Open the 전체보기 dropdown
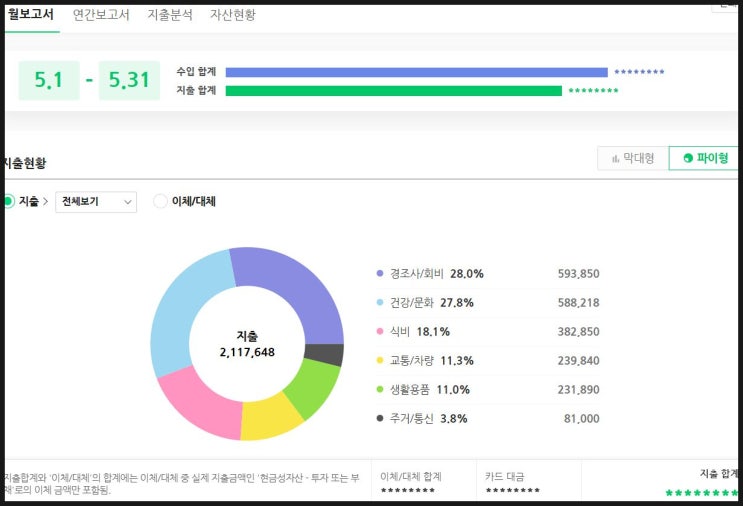Viewport: 743px width, 506px height. 96,202
